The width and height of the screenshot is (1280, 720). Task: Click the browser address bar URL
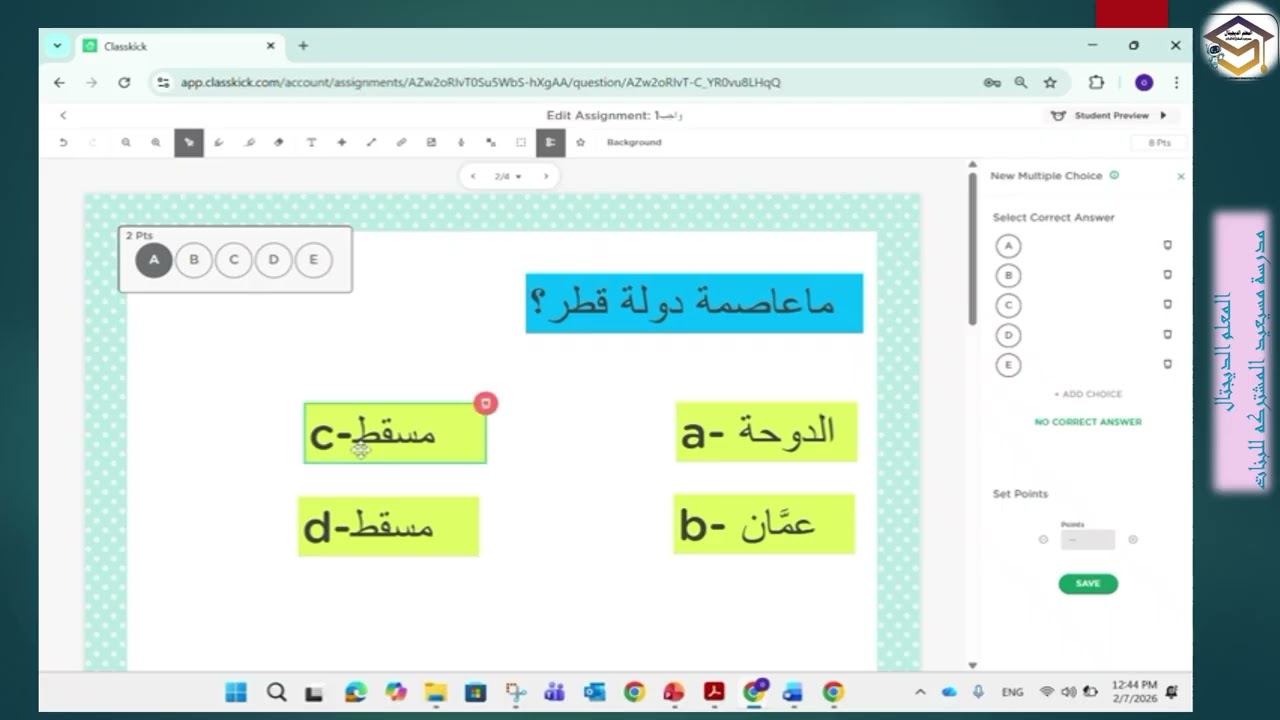click(480, 82)
